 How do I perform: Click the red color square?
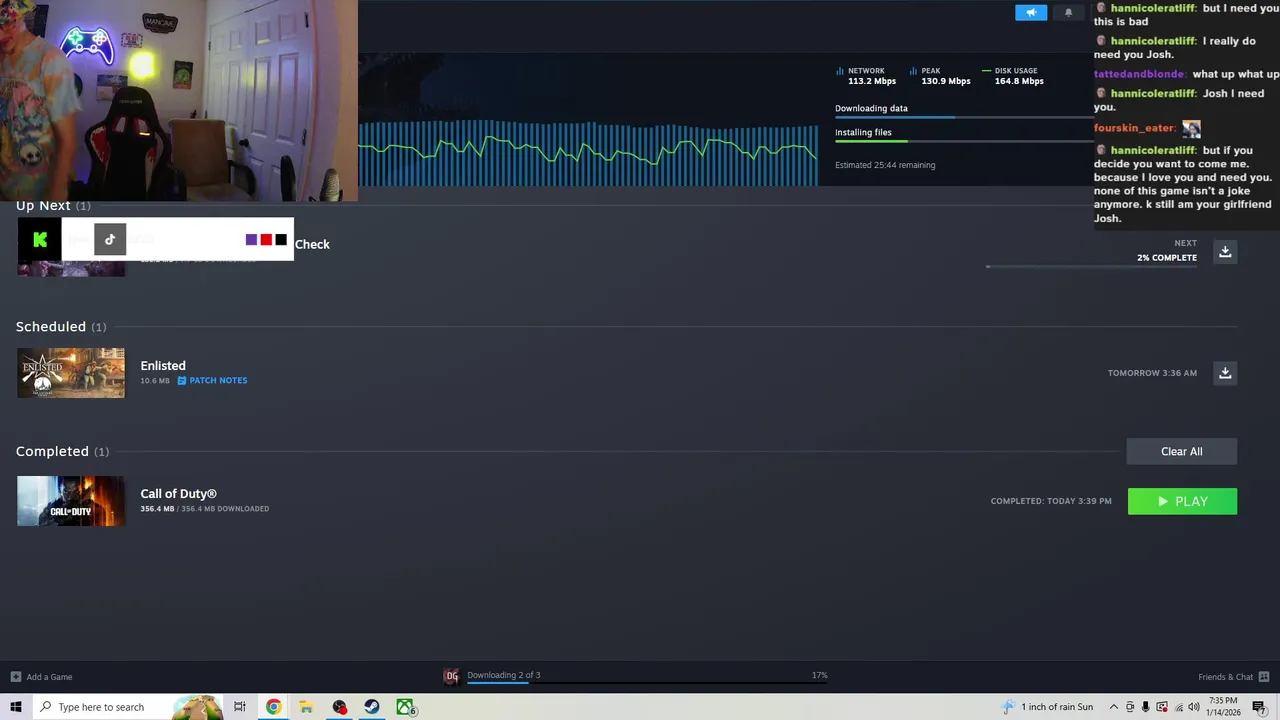pos(266,240)
